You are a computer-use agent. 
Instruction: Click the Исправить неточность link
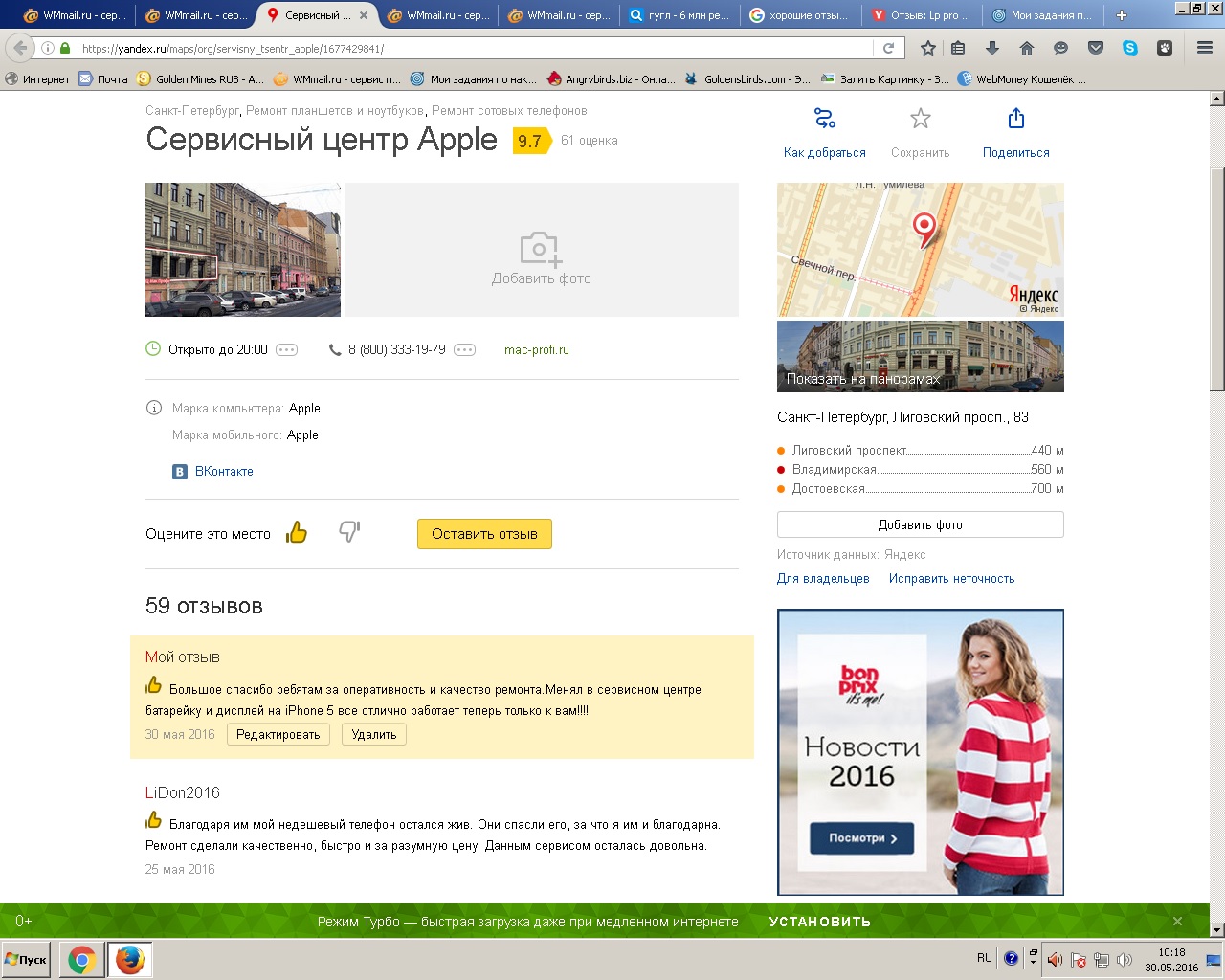click(951, 579)
